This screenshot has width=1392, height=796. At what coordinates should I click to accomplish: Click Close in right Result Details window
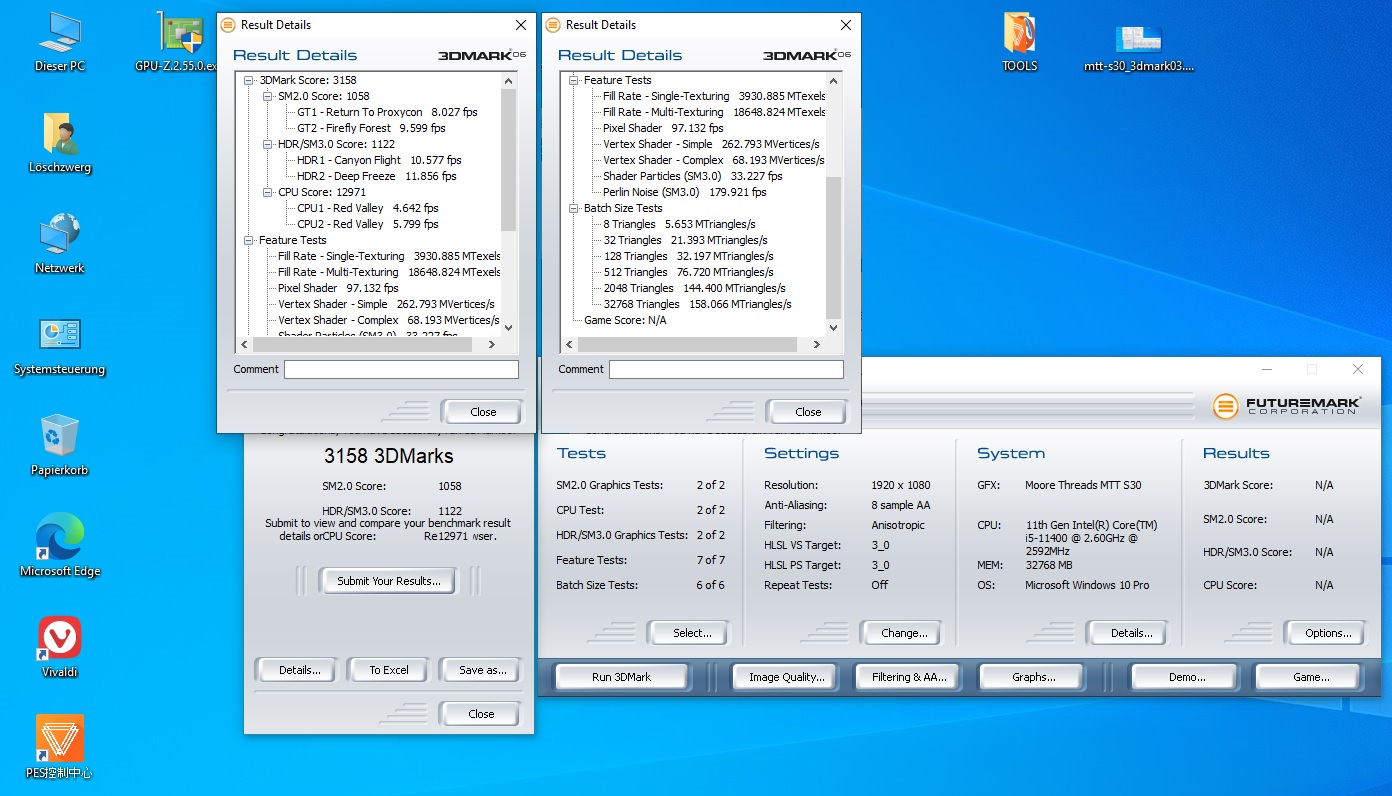click(808, 412)
